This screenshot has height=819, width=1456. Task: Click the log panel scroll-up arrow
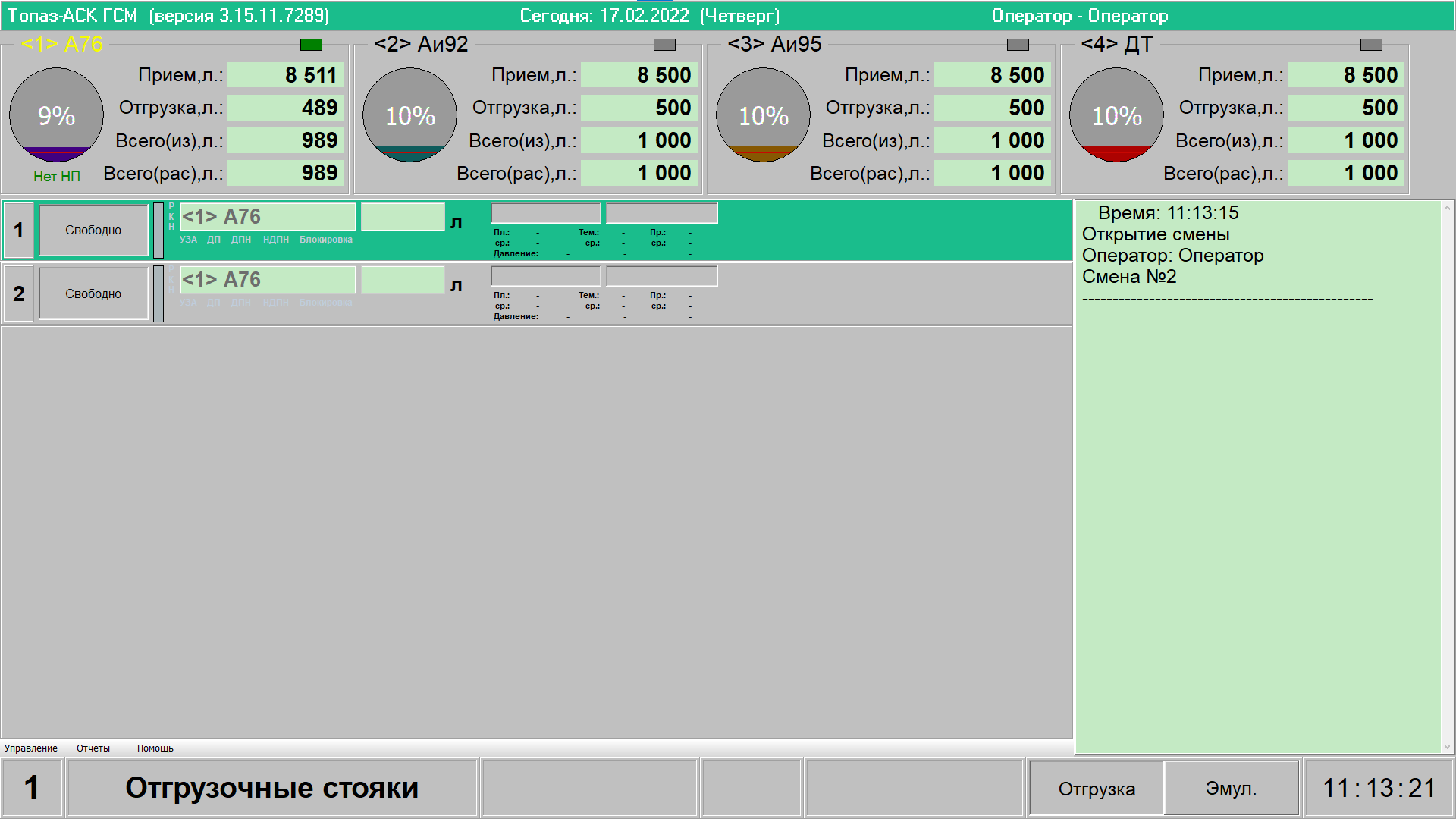pos(1447,207)
